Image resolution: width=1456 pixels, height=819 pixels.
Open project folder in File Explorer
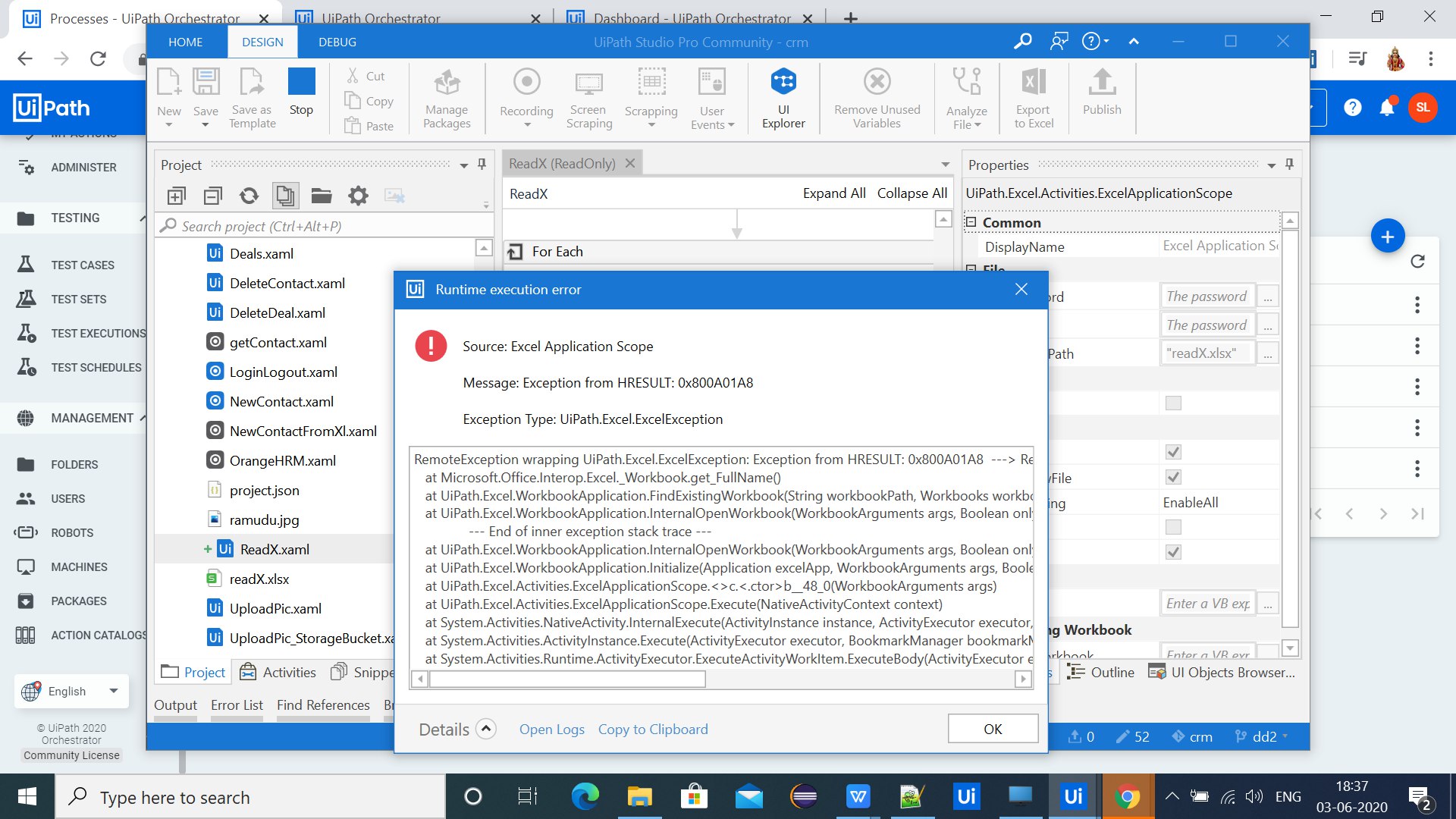pyautogui.click(x=322, y=196)
